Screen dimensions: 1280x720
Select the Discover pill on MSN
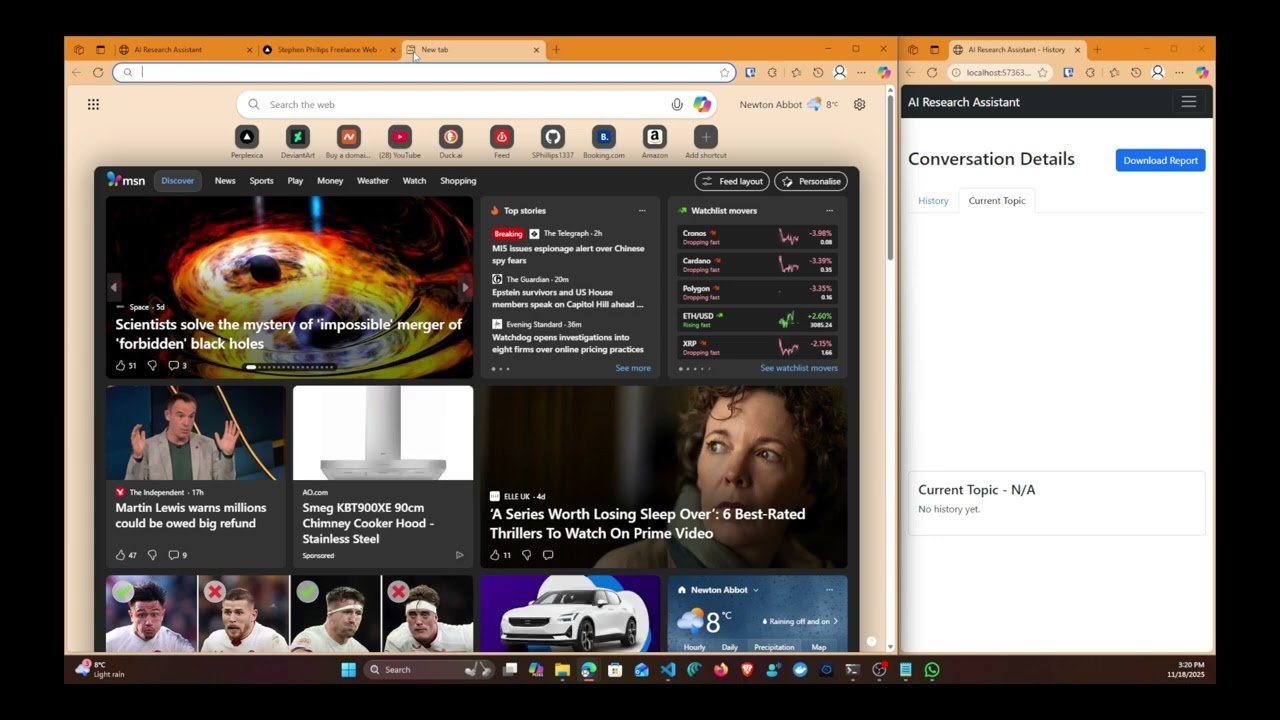(x=177, y=181)
